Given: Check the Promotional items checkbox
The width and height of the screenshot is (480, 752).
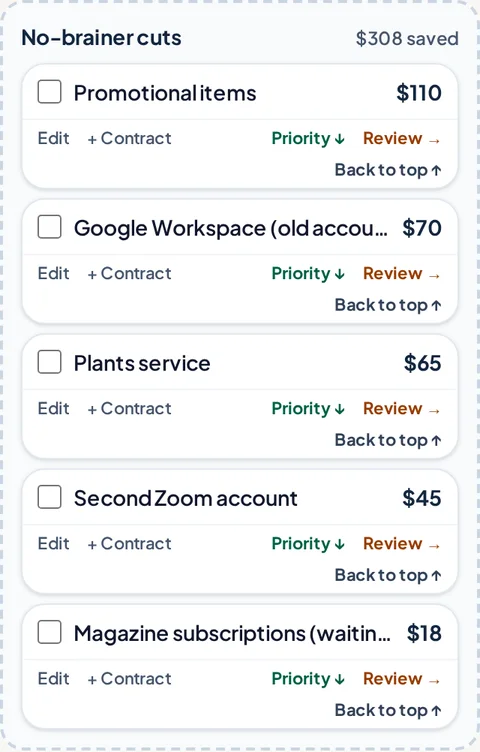Looking at the screenshot, I should (x=49, y=92).
